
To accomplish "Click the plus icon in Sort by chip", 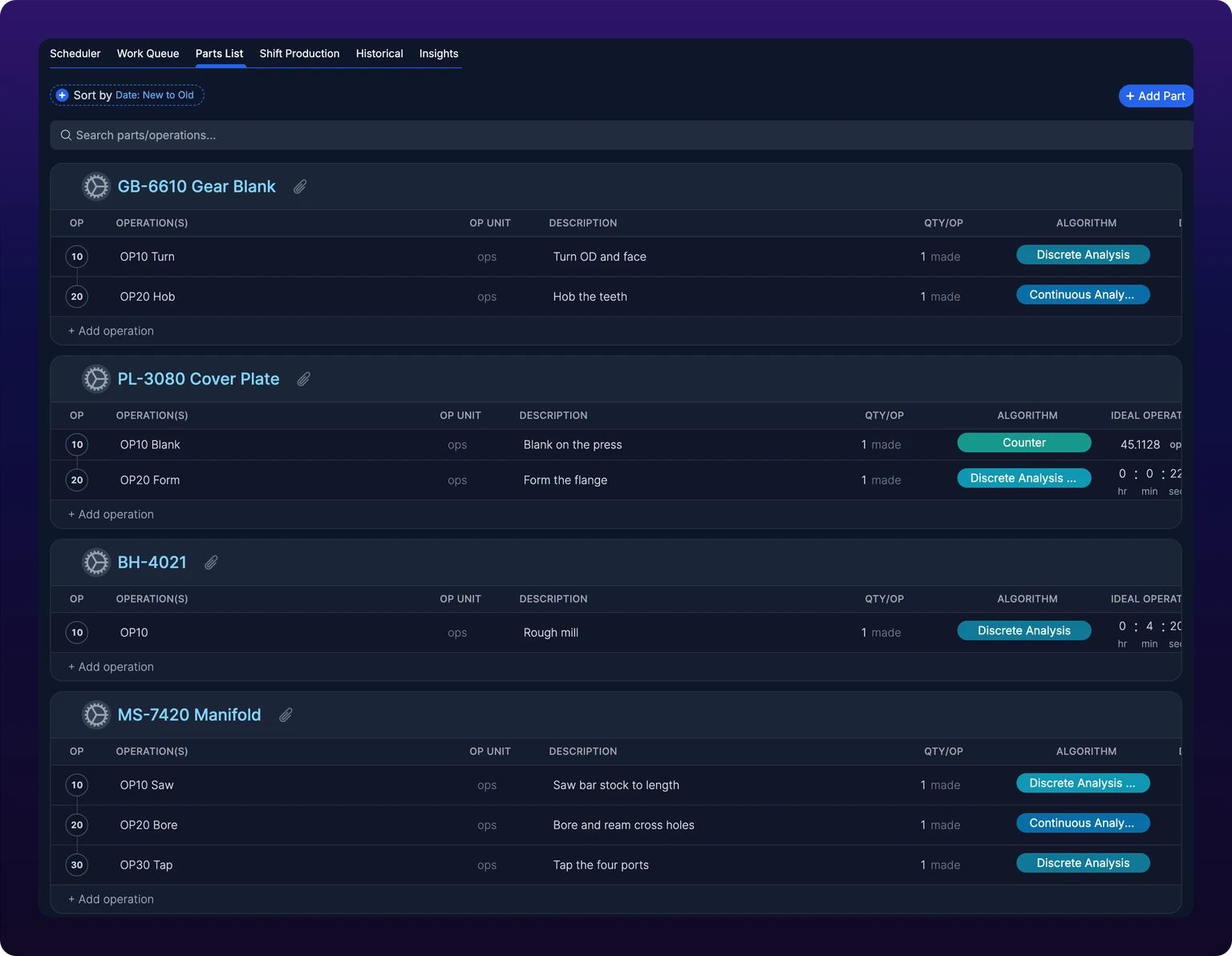I will [x=62, y=95].
